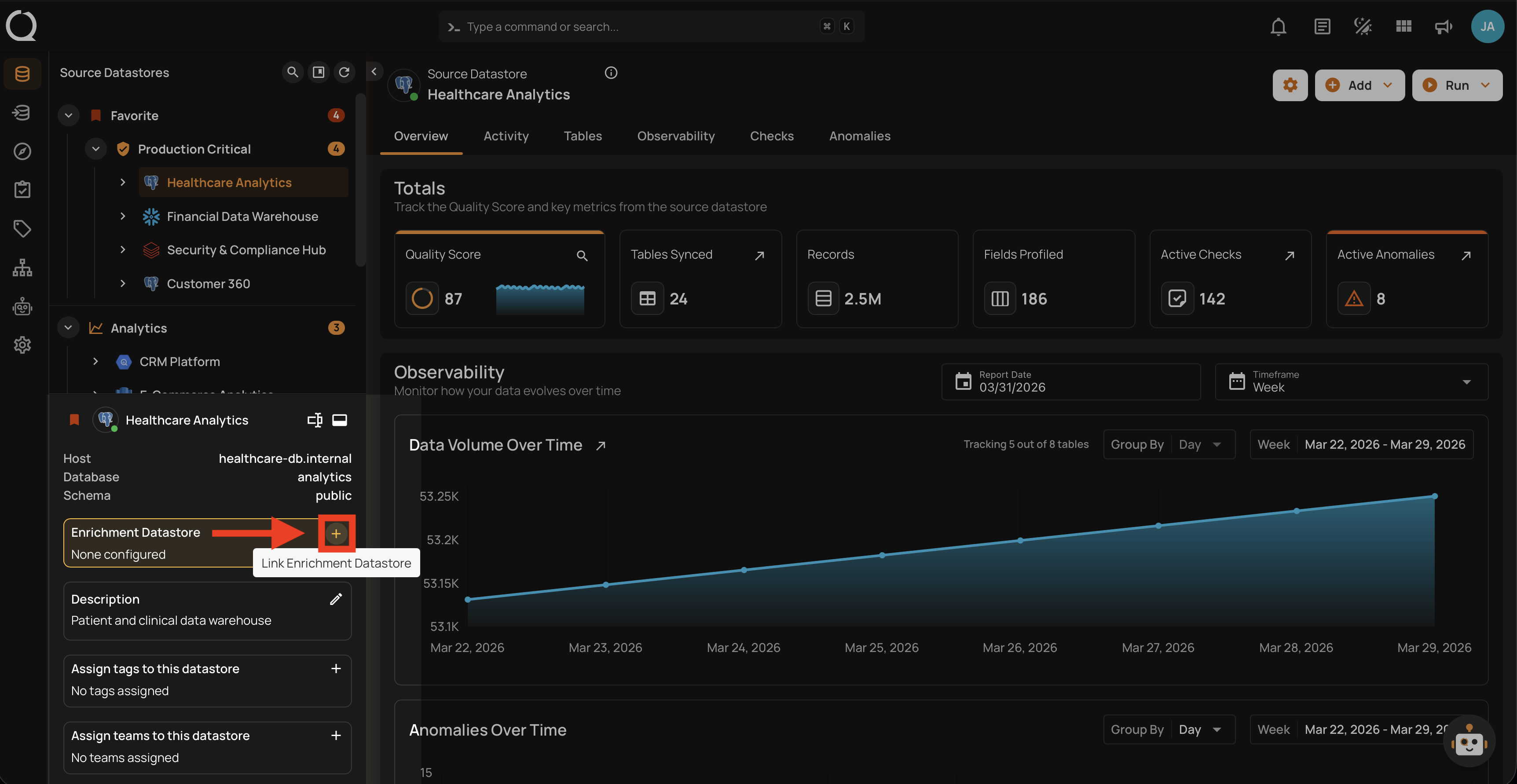Screen dimensions: 1517x784
Task: Open the document notes icon in top bar
Action: click(1322, 26)
